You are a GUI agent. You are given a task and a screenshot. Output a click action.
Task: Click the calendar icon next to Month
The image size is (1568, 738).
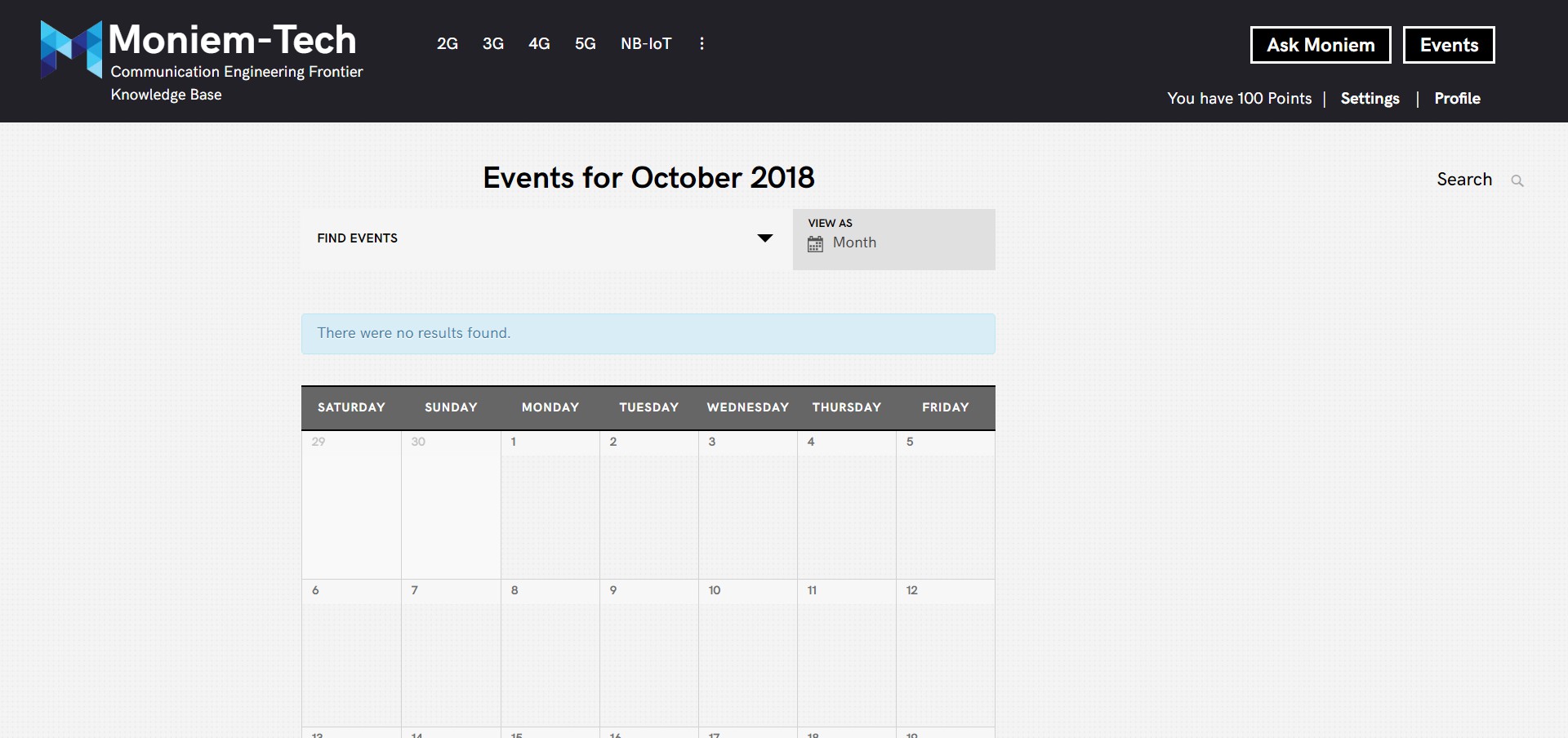815,243
